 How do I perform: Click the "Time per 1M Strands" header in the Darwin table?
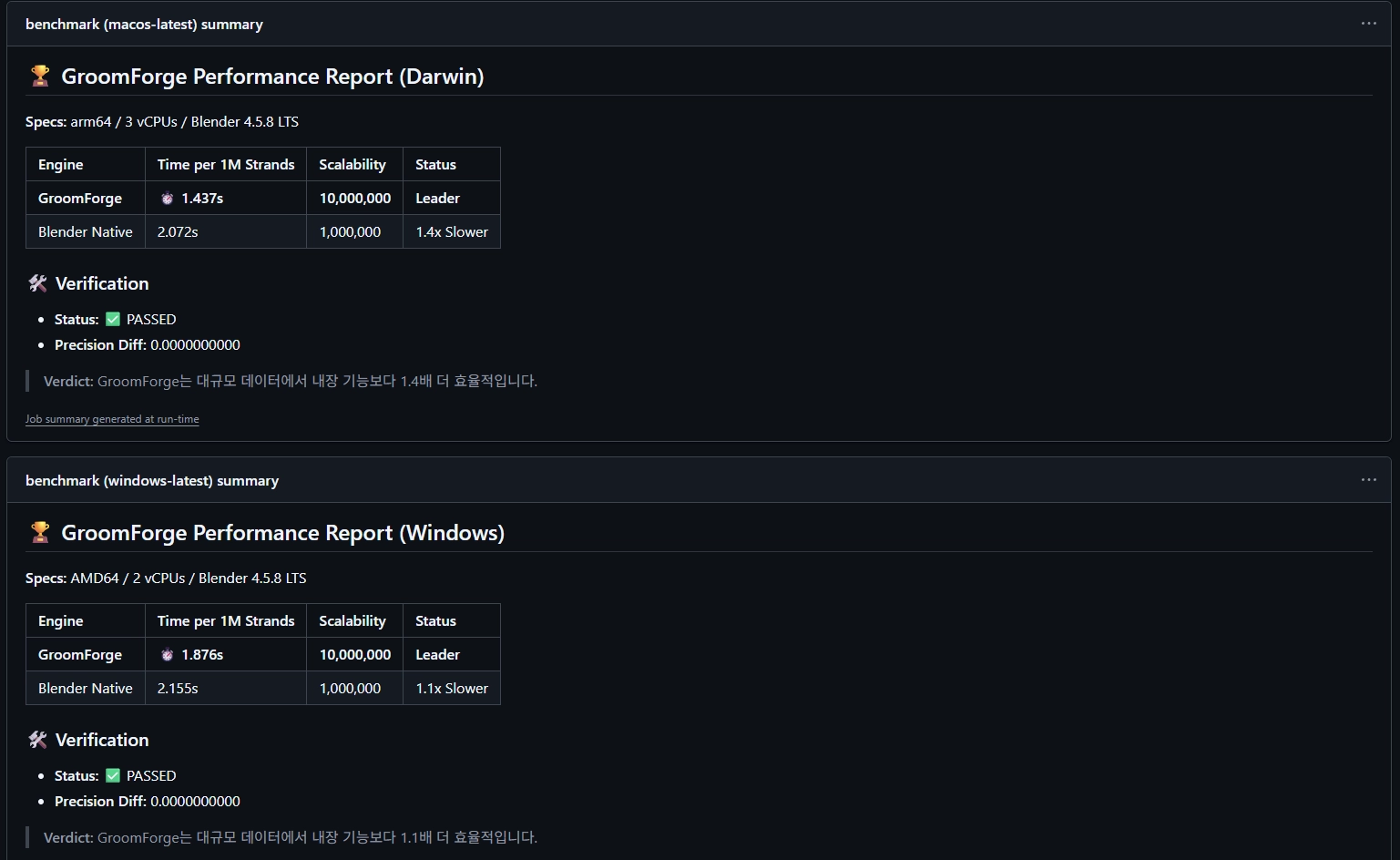(226, 164)
